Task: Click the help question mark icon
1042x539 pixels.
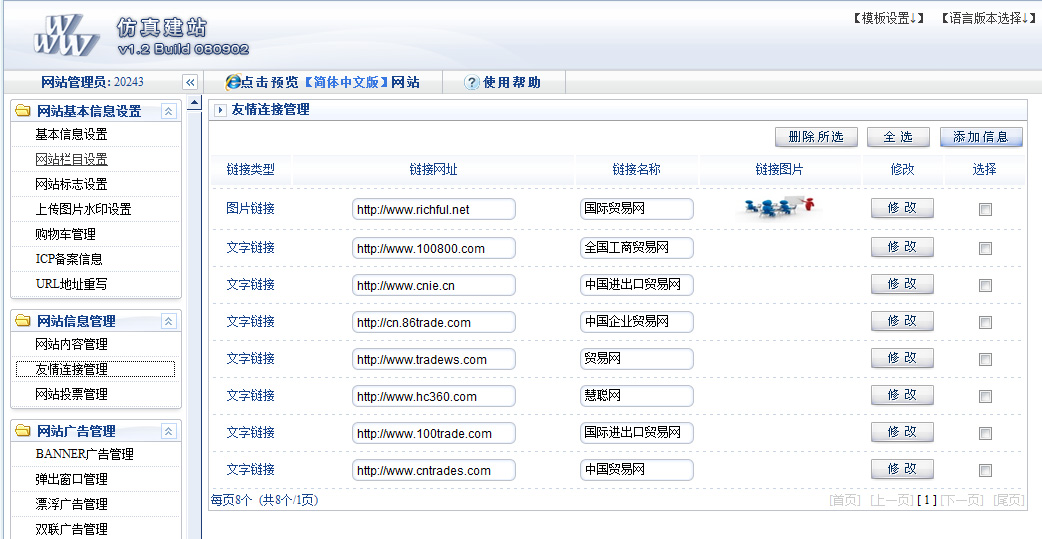Action: click(472, 83)
